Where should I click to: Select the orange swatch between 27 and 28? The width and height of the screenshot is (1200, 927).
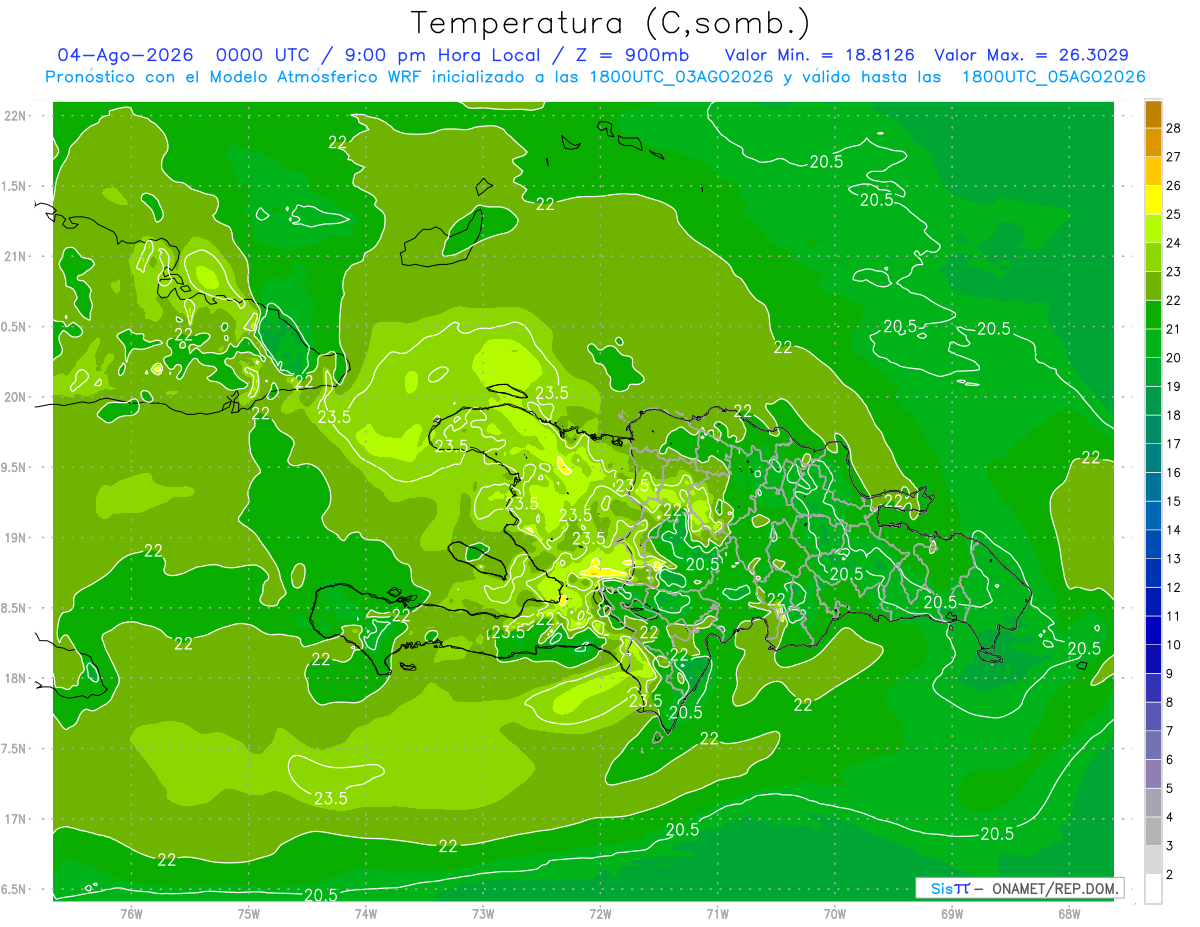[1153, 143]
